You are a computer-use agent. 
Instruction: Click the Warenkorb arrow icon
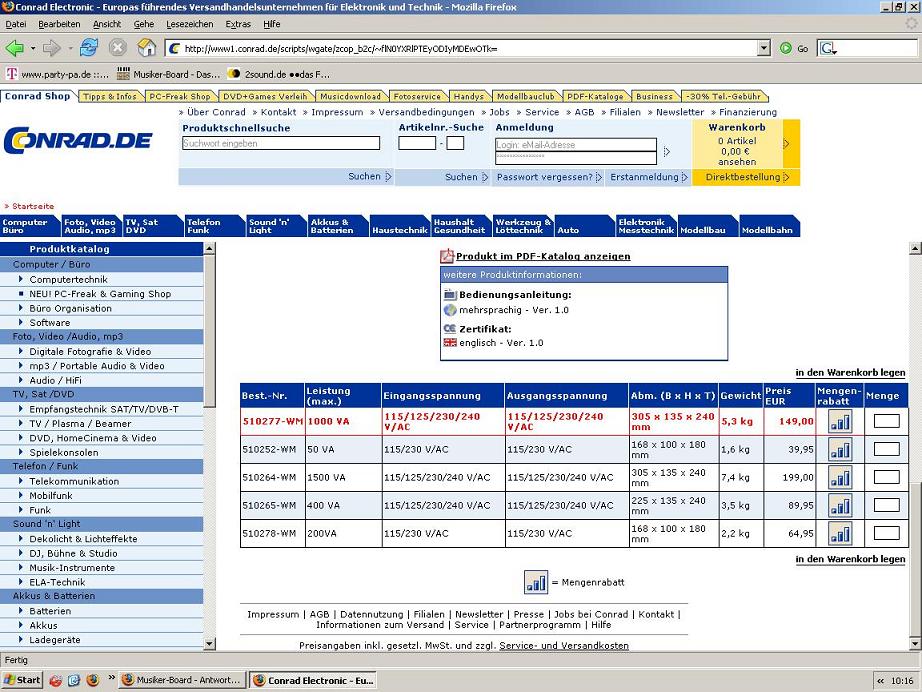[x=786, y=143]
